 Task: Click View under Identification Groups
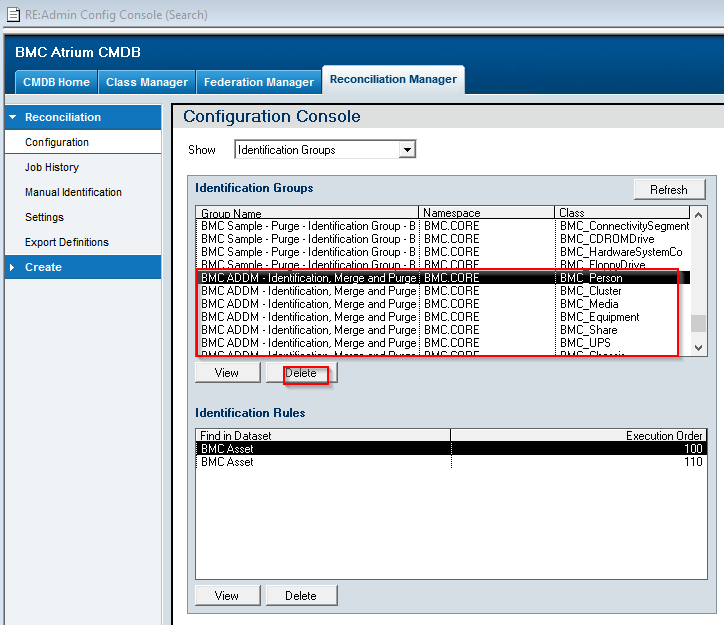click(x=228, y=373)
